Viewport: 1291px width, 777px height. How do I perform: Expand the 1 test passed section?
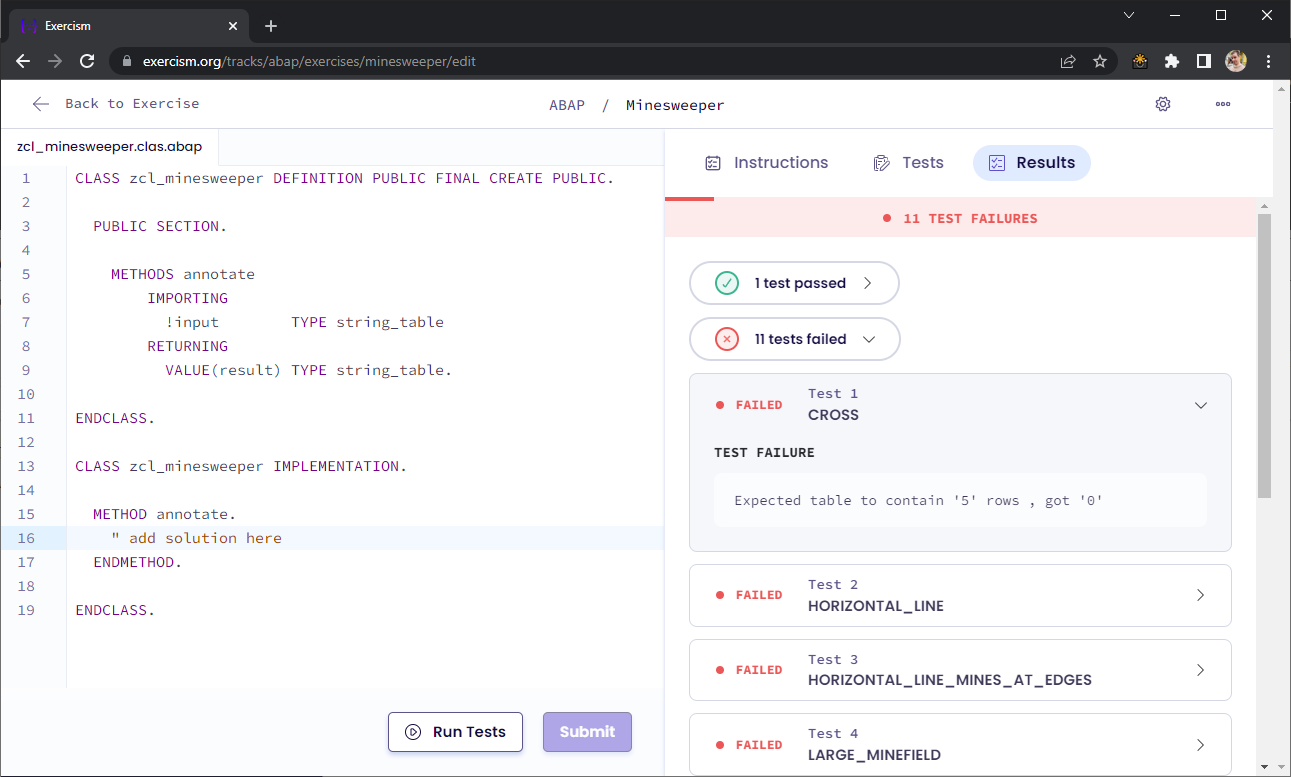point(794,283)
